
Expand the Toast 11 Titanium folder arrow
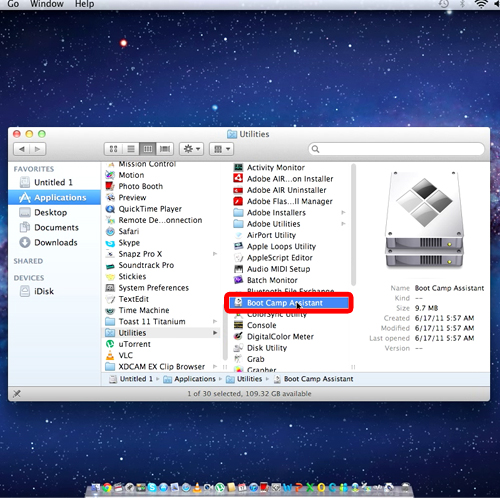pyautogui.click(x=215, y=322)
